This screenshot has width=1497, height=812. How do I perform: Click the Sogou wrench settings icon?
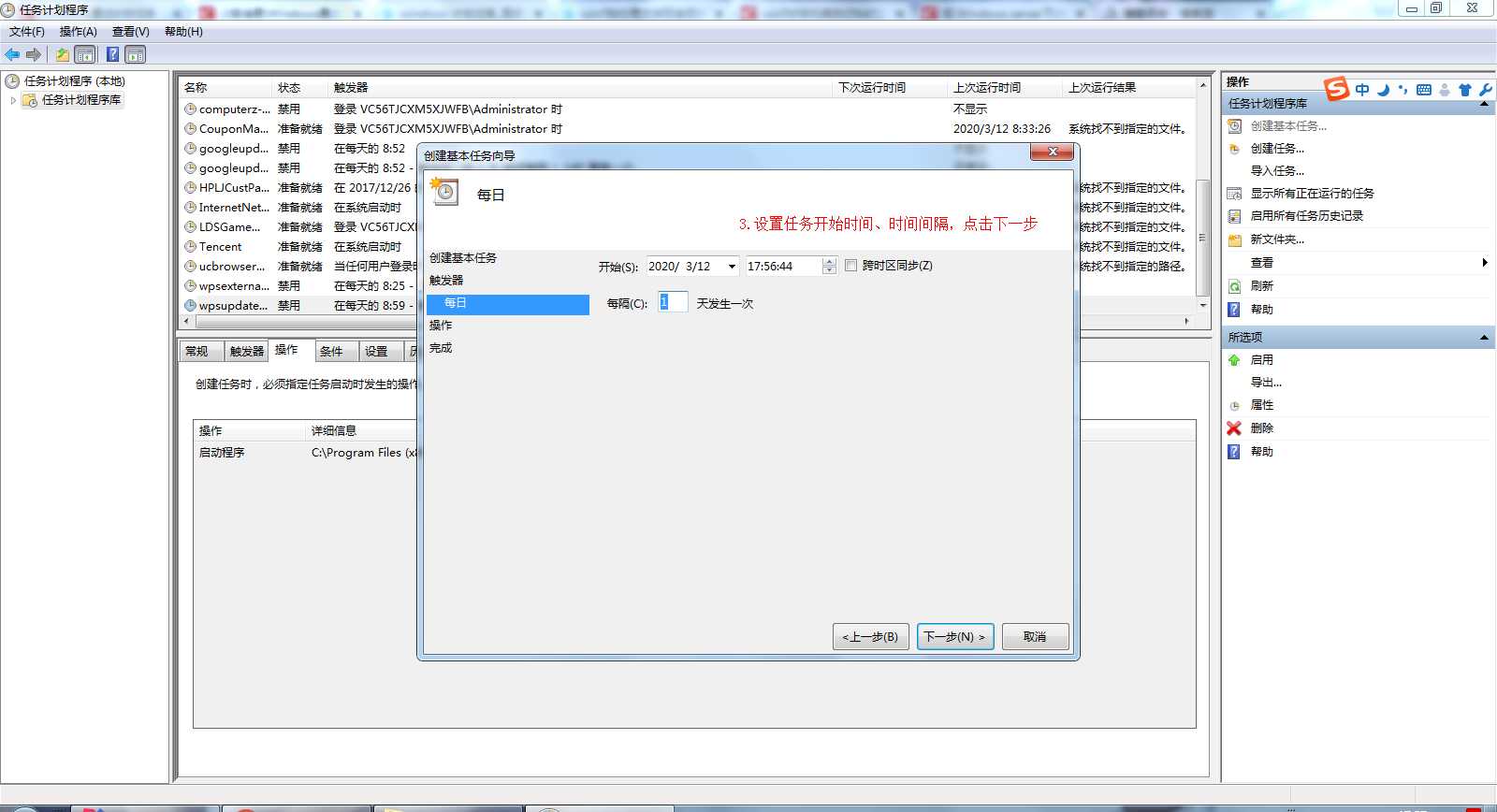coord(1485,90)
